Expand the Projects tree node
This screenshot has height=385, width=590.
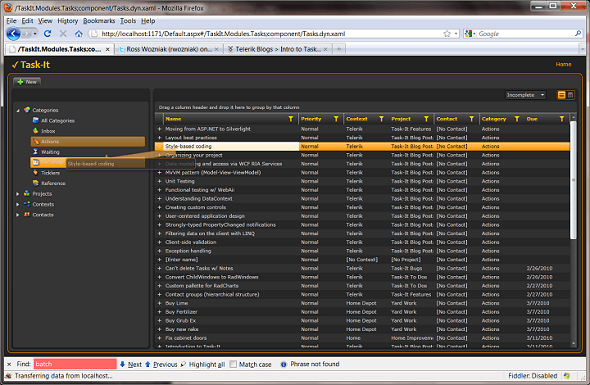point(18,194)
